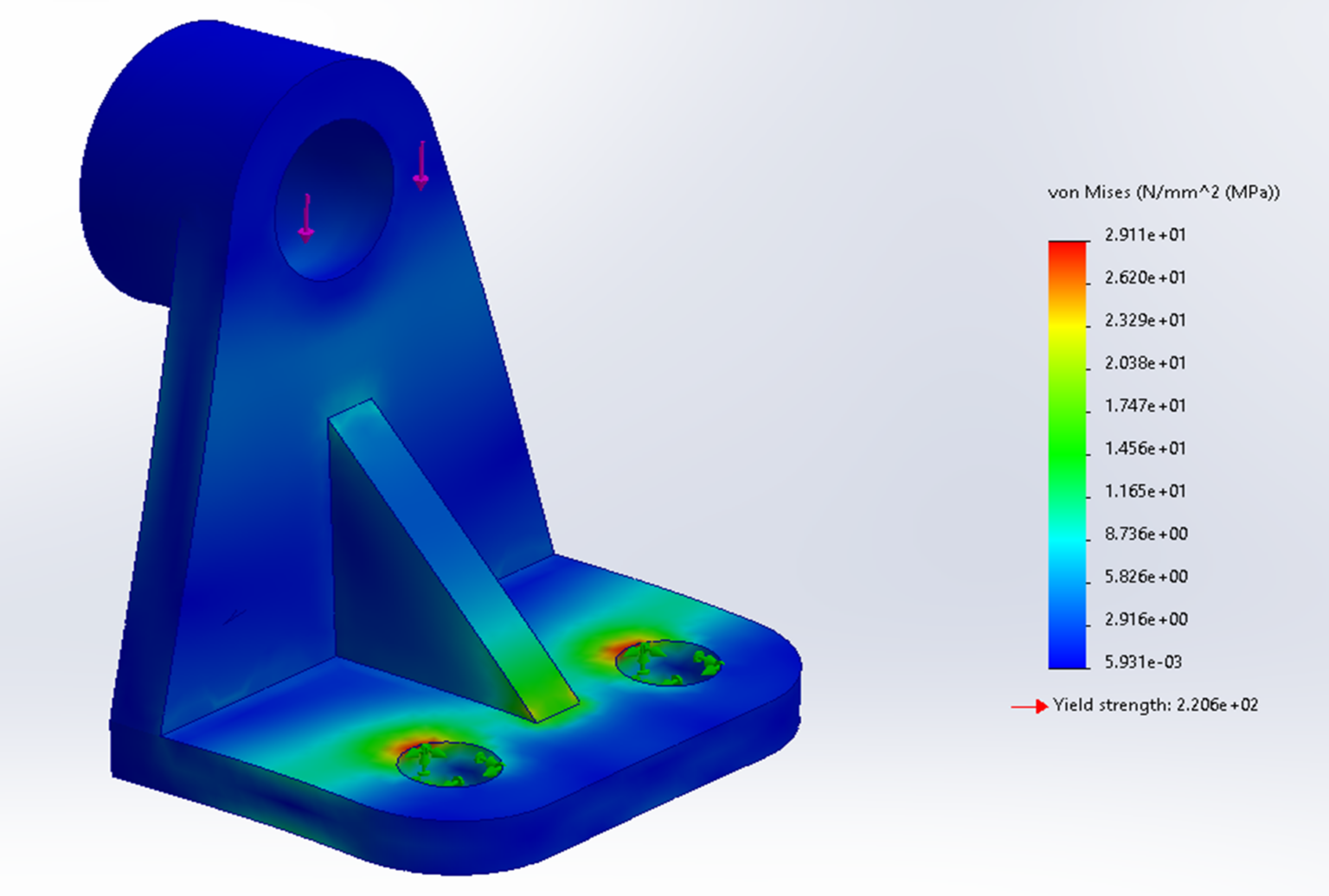Select the left pink force arrow
The image size is (1329, 896).
click(x=309, y=216)
